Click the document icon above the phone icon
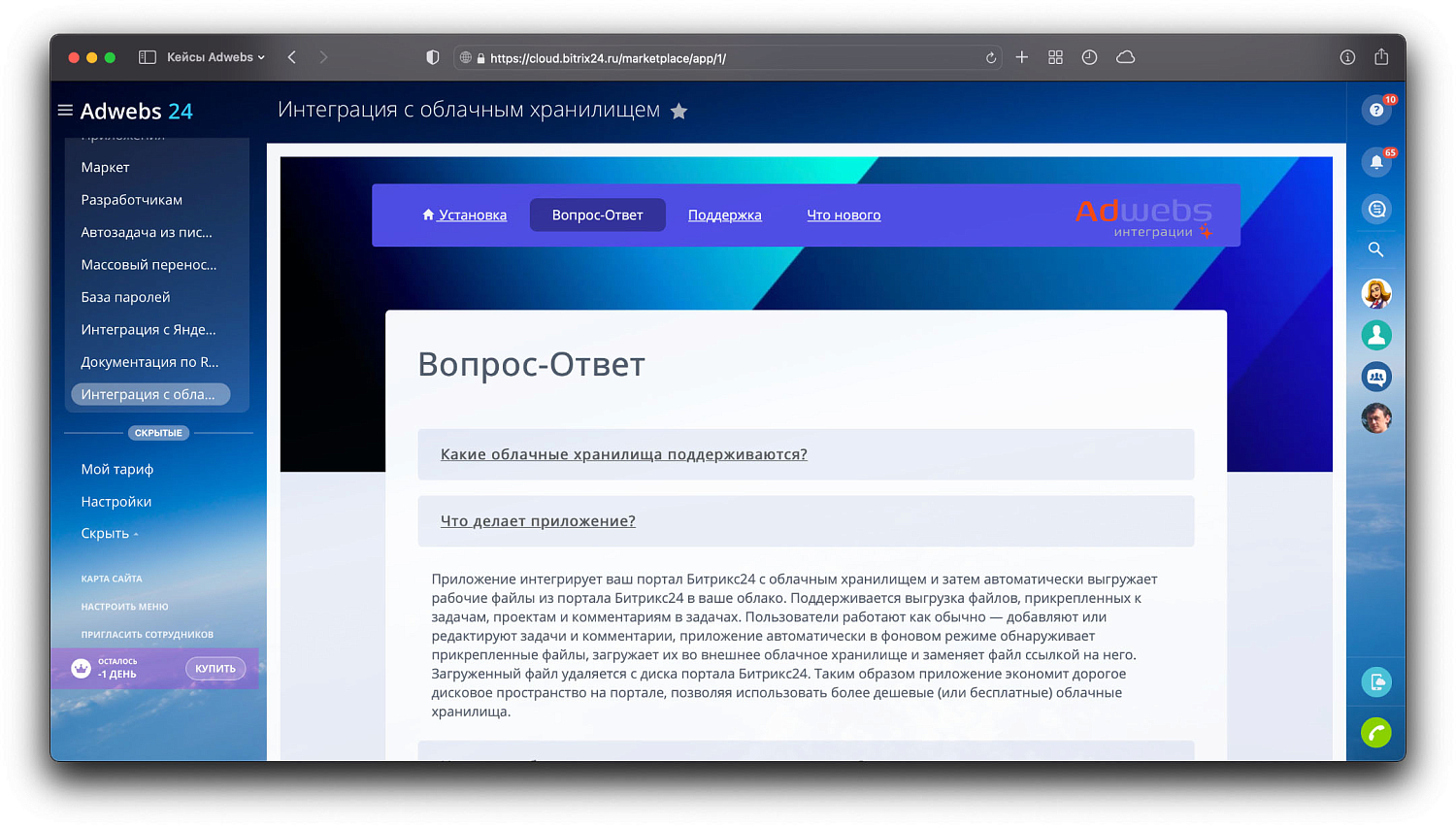The width and height of the screenshot is (1456, 828). (x=1376, y=682)
